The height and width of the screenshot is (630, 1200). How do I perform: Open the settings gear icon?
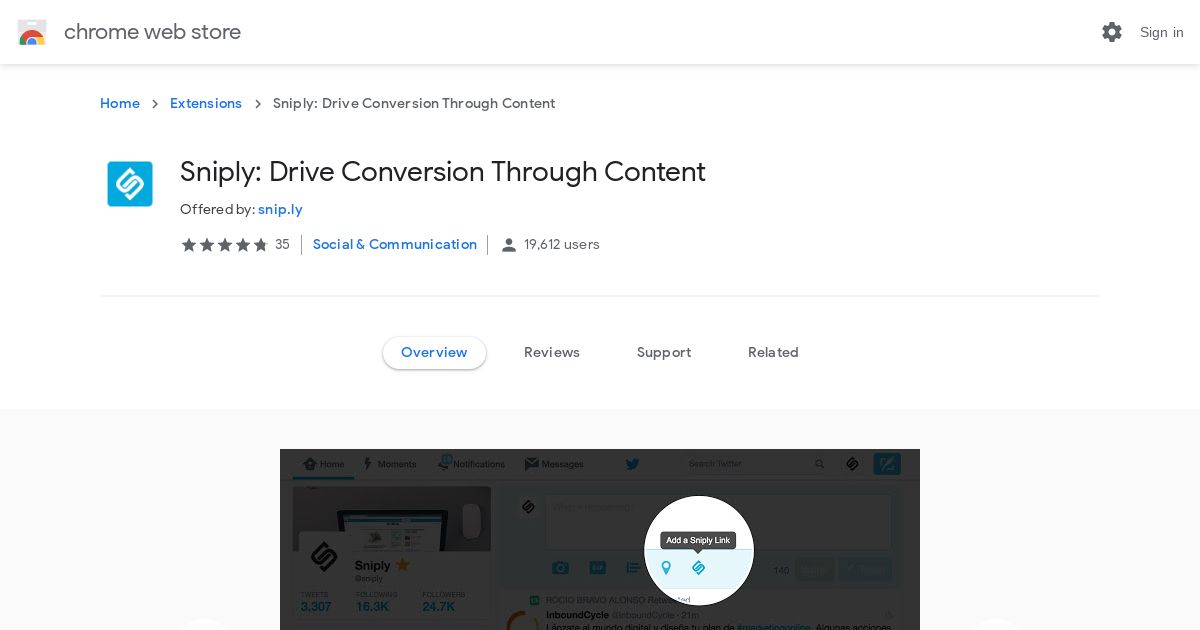(1112, 32)
